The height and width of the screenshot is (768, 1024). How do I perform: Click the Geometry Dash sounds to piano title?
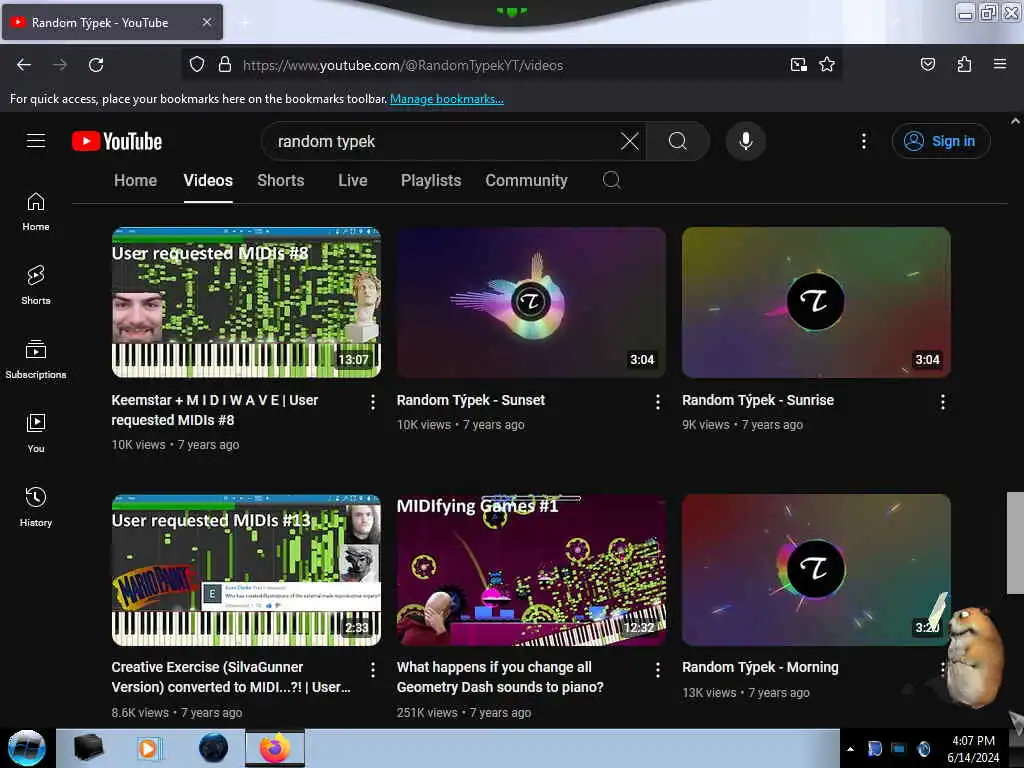pos(500,677)
